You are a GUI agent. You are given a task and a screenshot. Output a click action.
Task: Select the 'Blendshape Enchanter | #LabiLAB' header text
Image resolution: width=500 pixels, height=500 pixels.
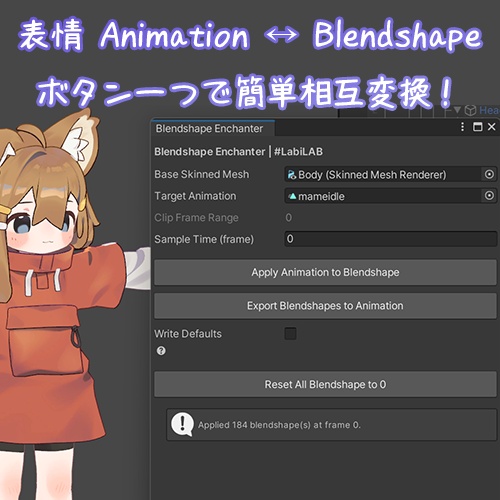pyautogui.click(x=238, y=152)
